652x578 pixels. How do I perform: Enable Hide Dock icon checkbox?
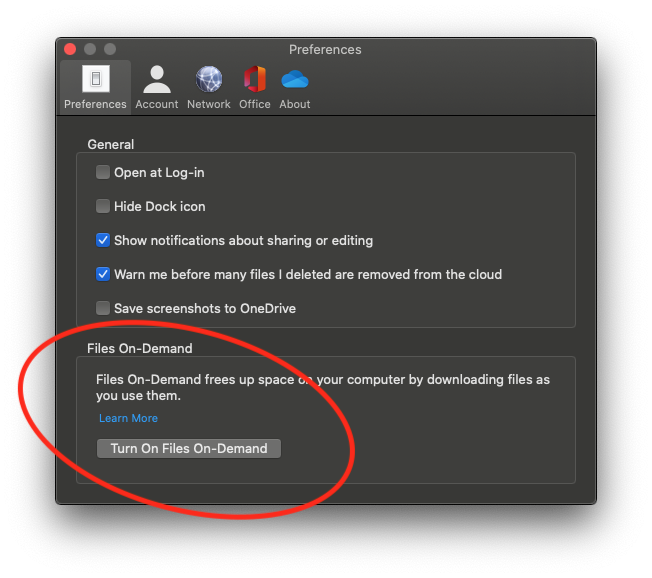(x=103, y=206)
